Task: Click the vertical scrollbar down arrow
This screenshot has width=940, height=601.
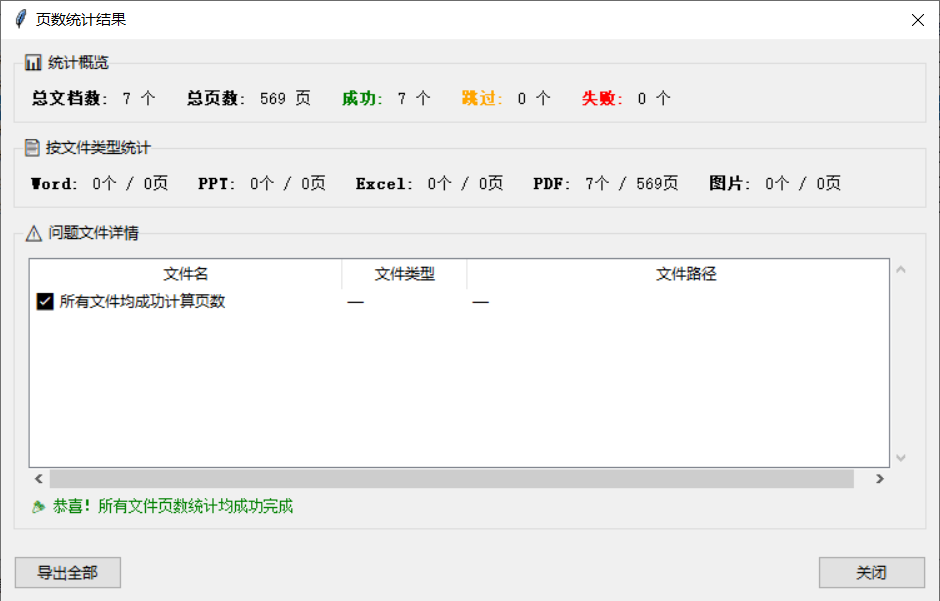Action: click(x=900, y=458)
